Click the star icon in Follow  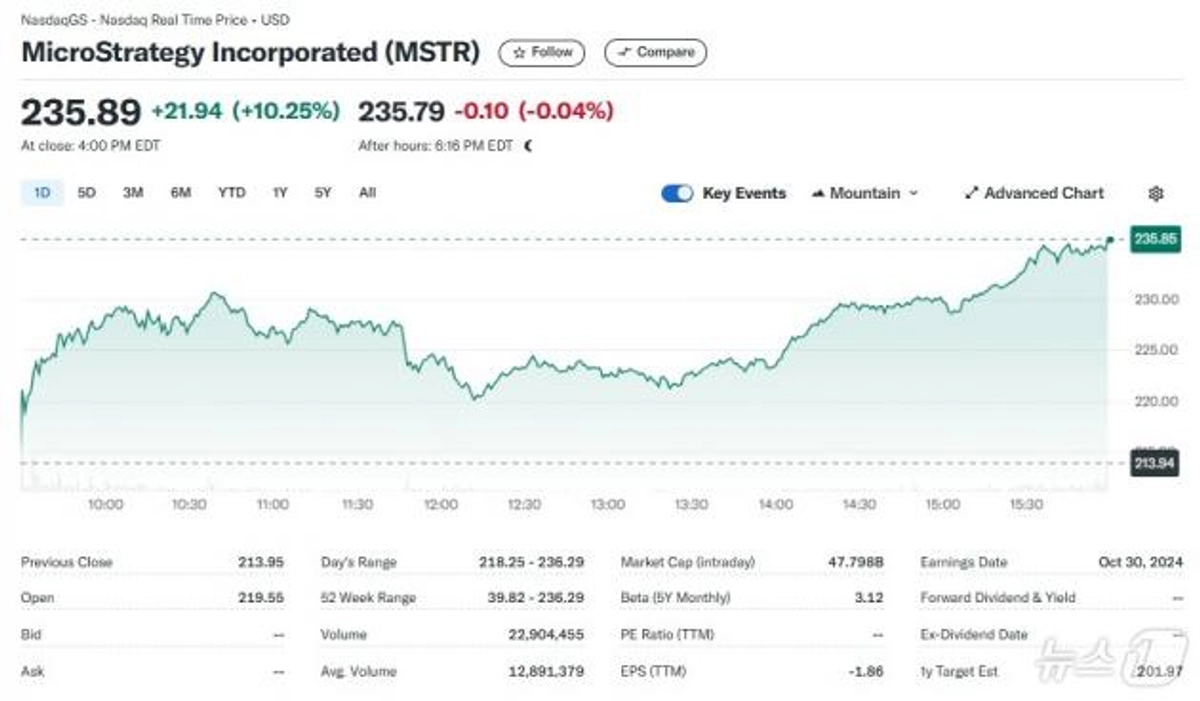tap(519, 53)
